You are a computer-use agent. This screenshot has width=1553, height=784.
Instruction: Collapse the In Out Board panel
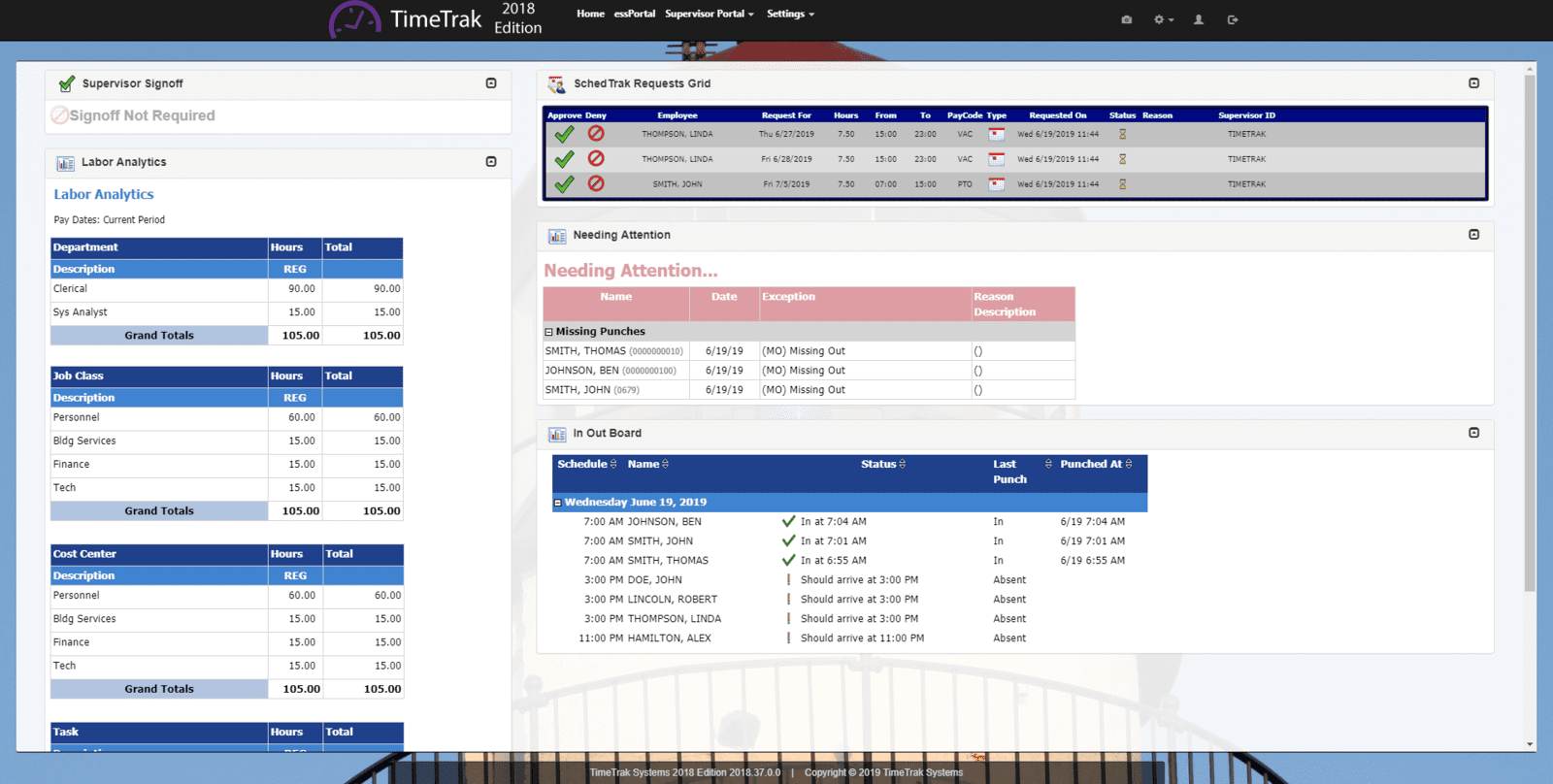(x=1473, y=433)
